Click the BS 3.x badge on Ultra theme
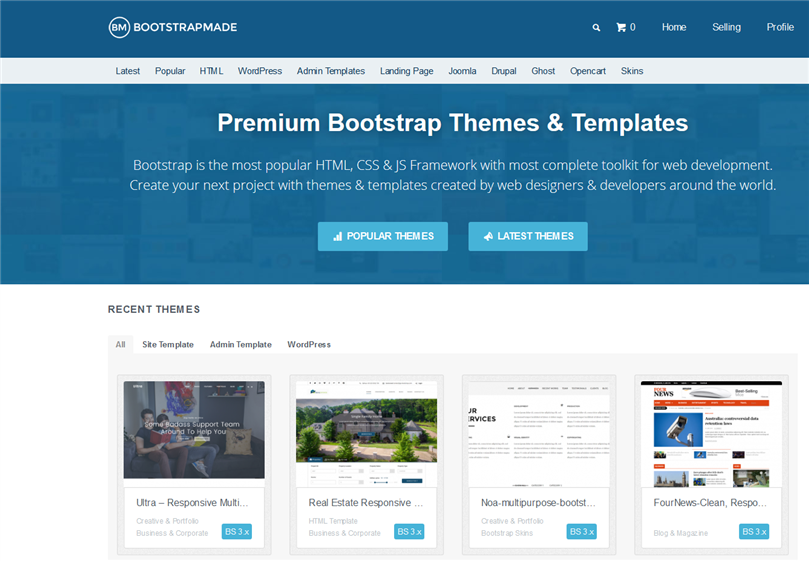The height and width of the screenshot is (561, 809). [x=237, y=532]
